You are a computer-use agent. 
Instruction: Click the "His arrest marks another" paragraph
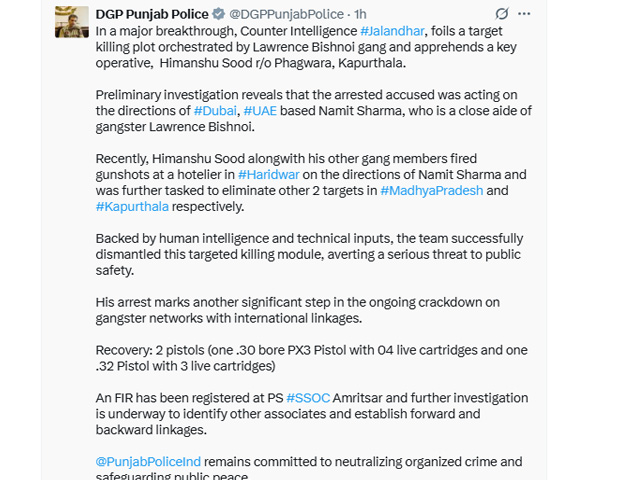tap(300, 310)
